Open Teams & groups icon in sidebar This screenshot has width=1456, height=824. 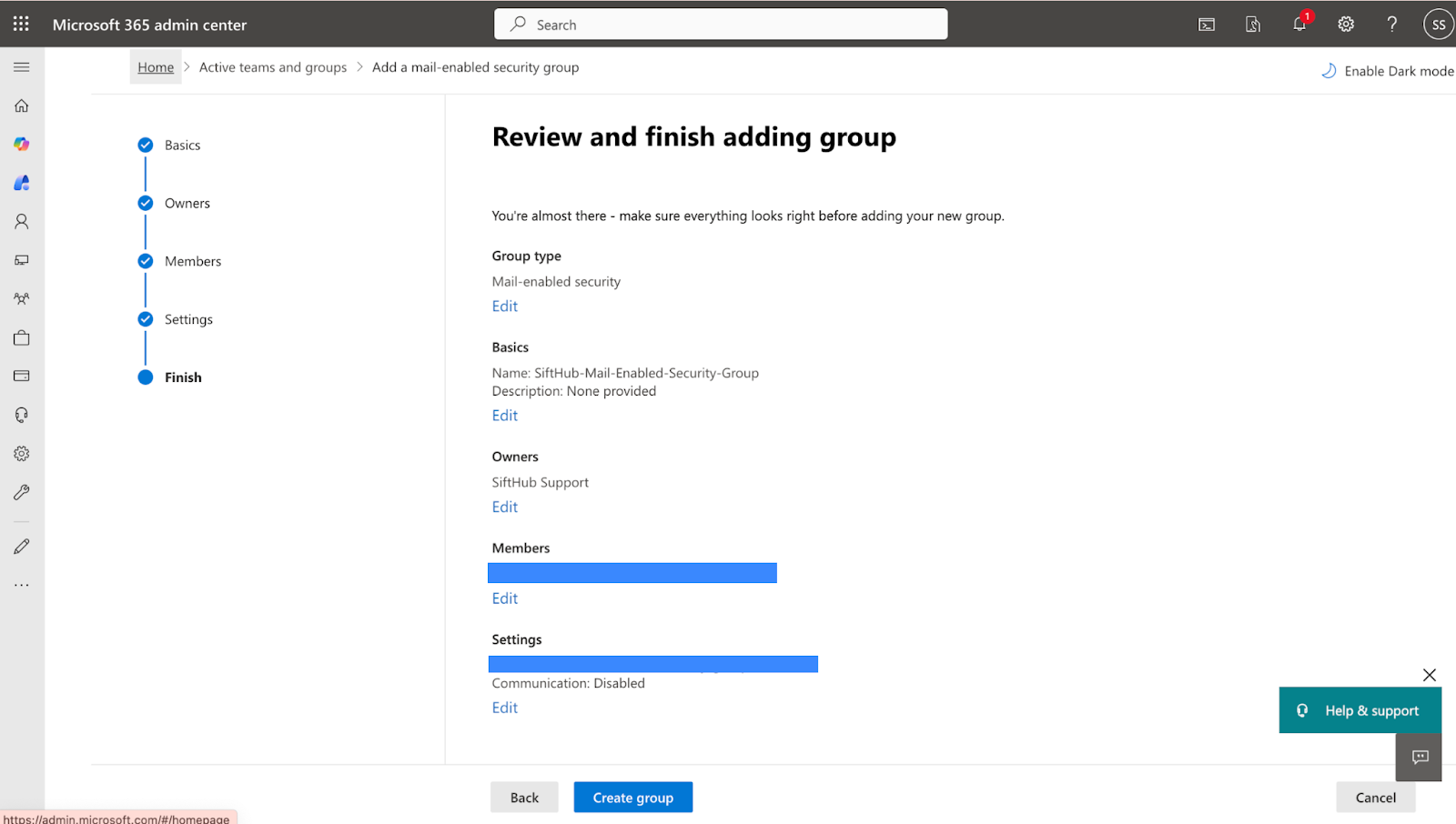22,298
